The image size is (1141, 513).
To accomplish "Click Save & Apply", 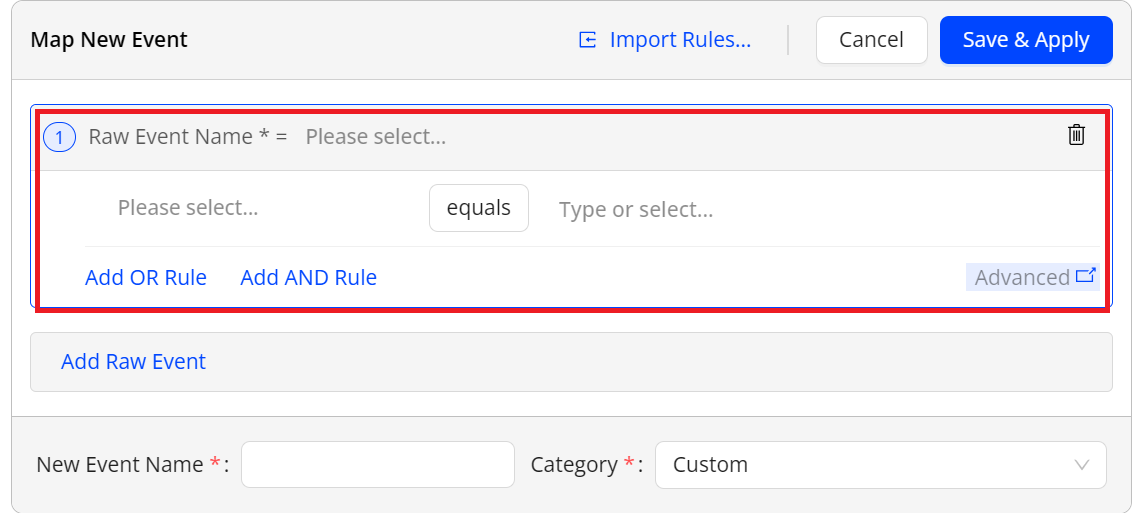I will pos(1025,40).
